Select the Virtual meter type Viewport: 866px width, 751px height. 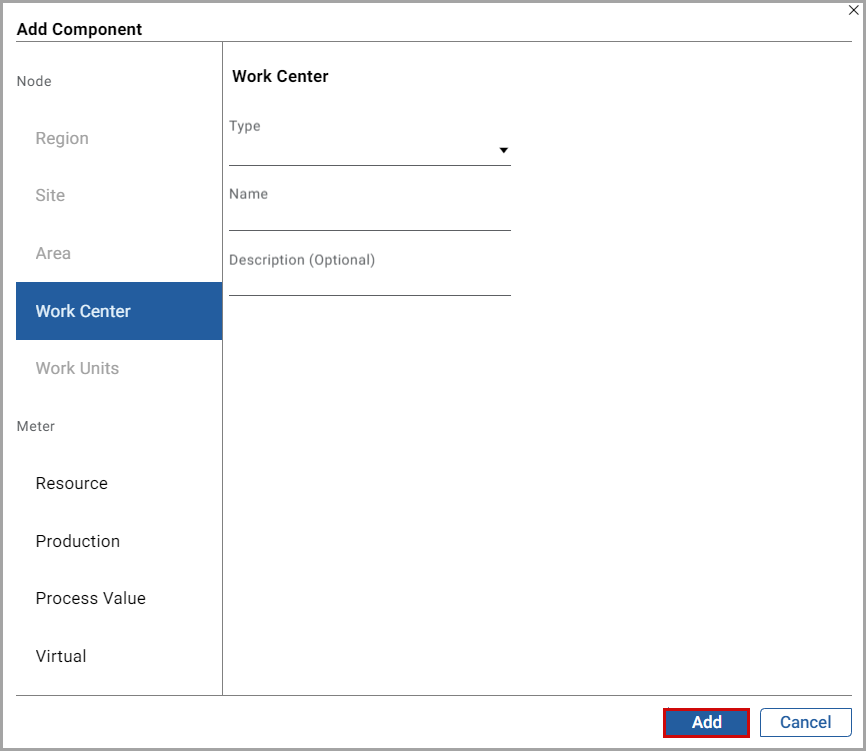(x=61, y=656)
